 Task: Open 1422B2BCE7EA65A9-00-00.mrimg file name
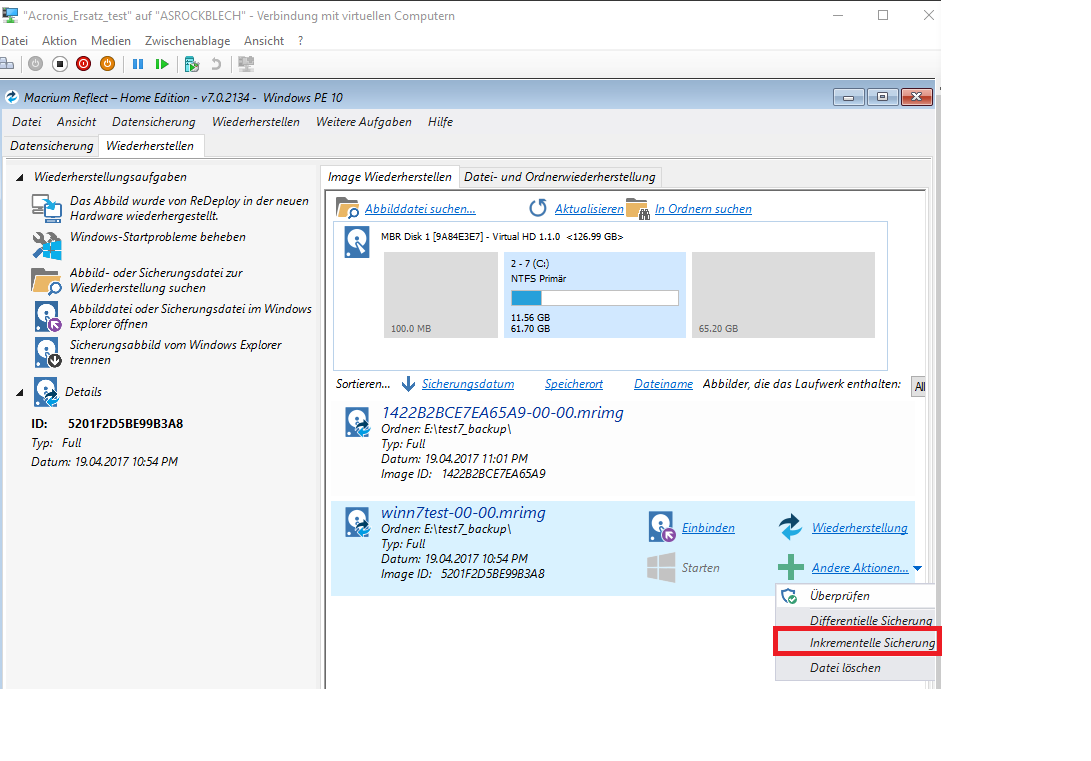coord(502,412)
